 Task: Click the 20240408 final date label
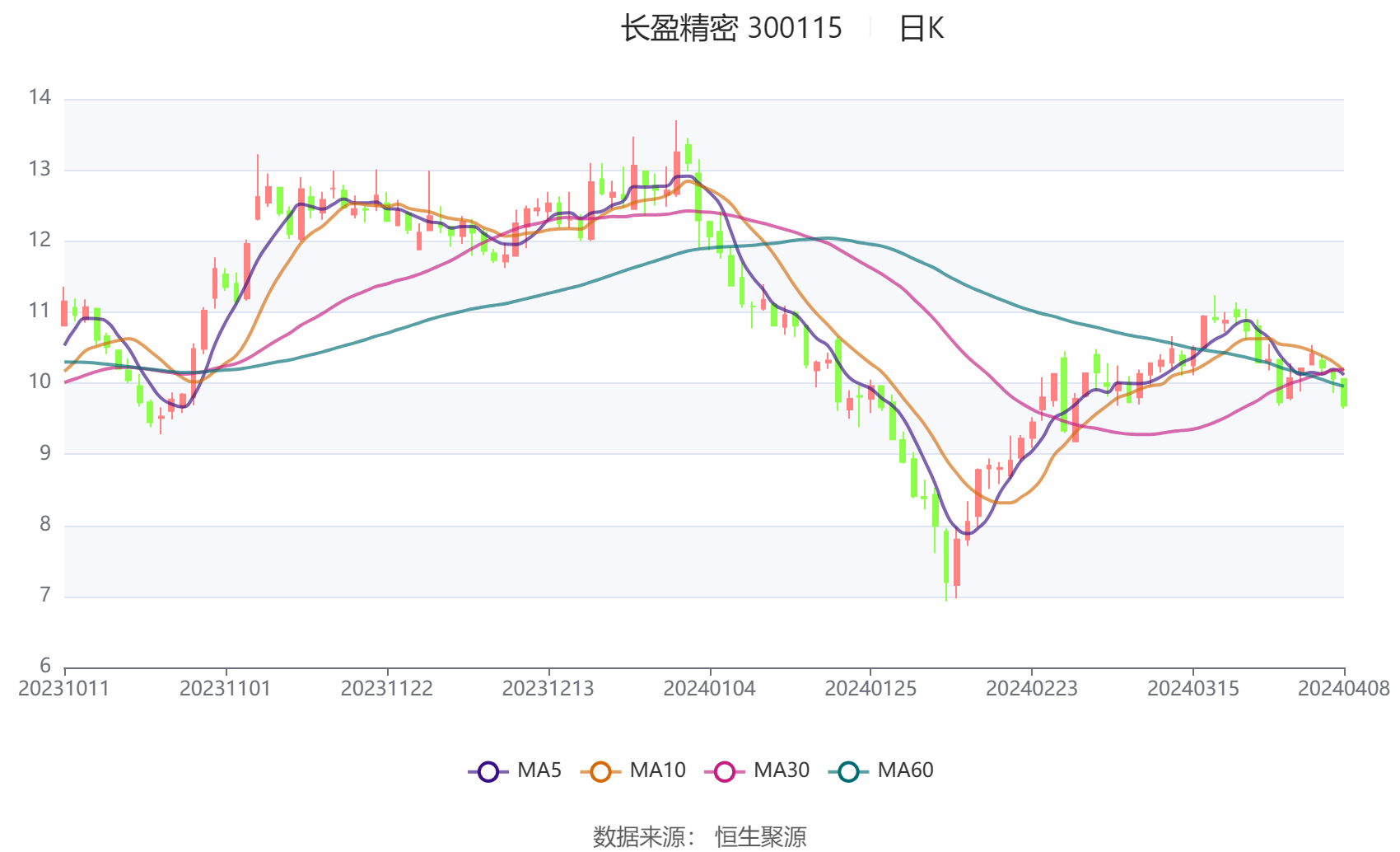point(1343,689)
